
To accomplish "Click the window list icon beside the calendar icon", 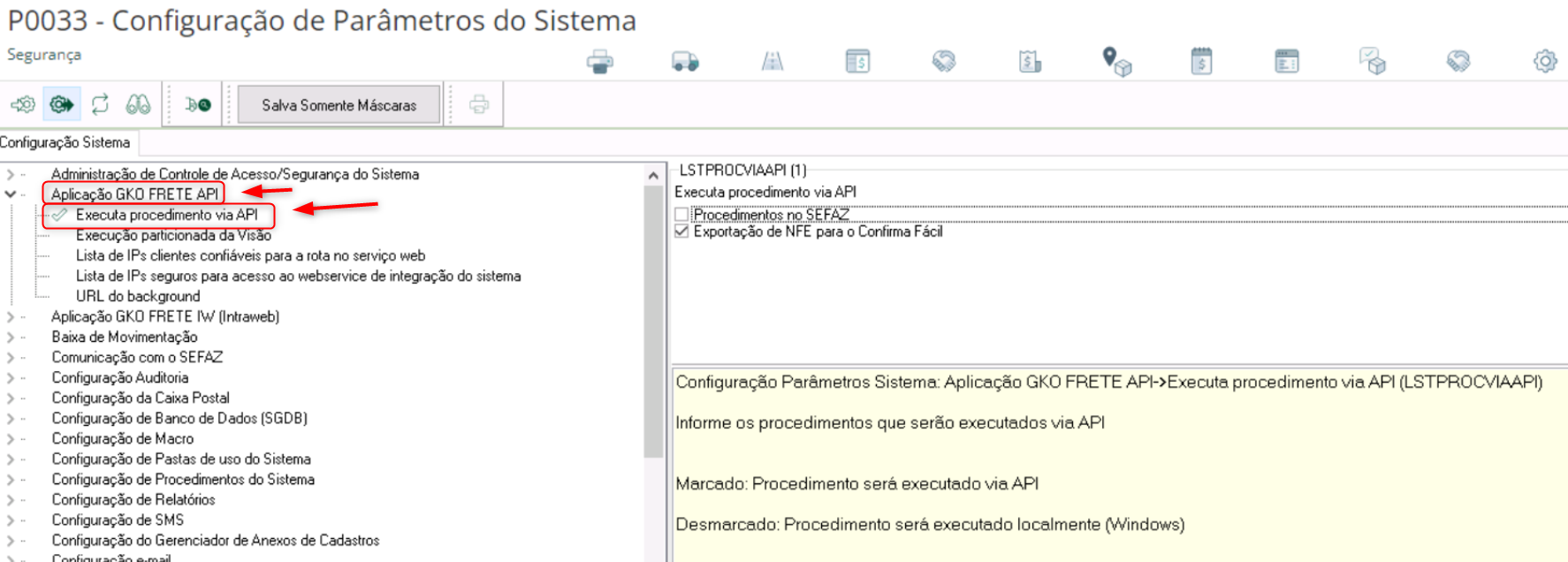I will (1287, 61).
